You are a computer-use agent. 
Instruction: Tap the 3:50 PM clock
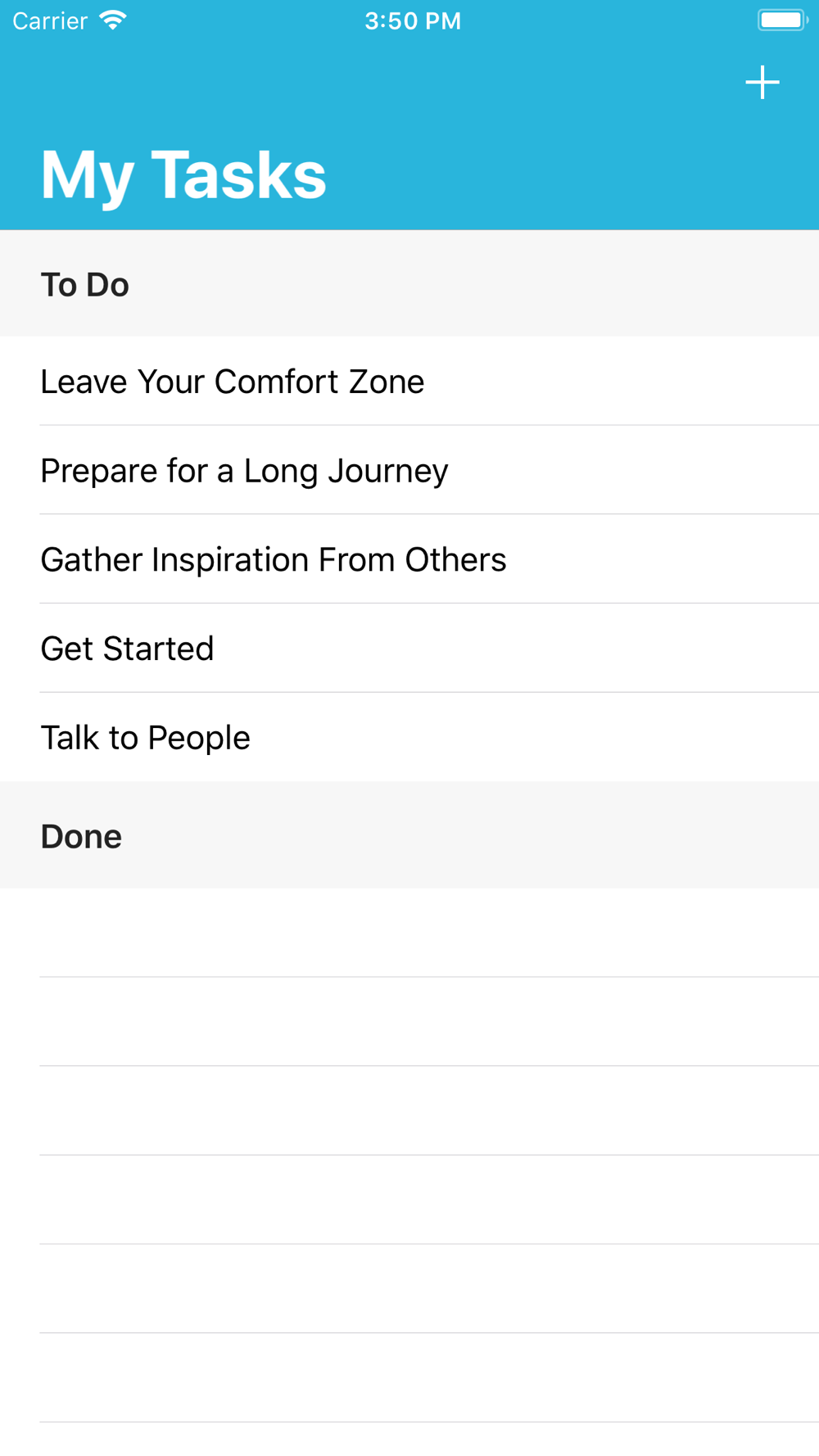tap(412, 20)
